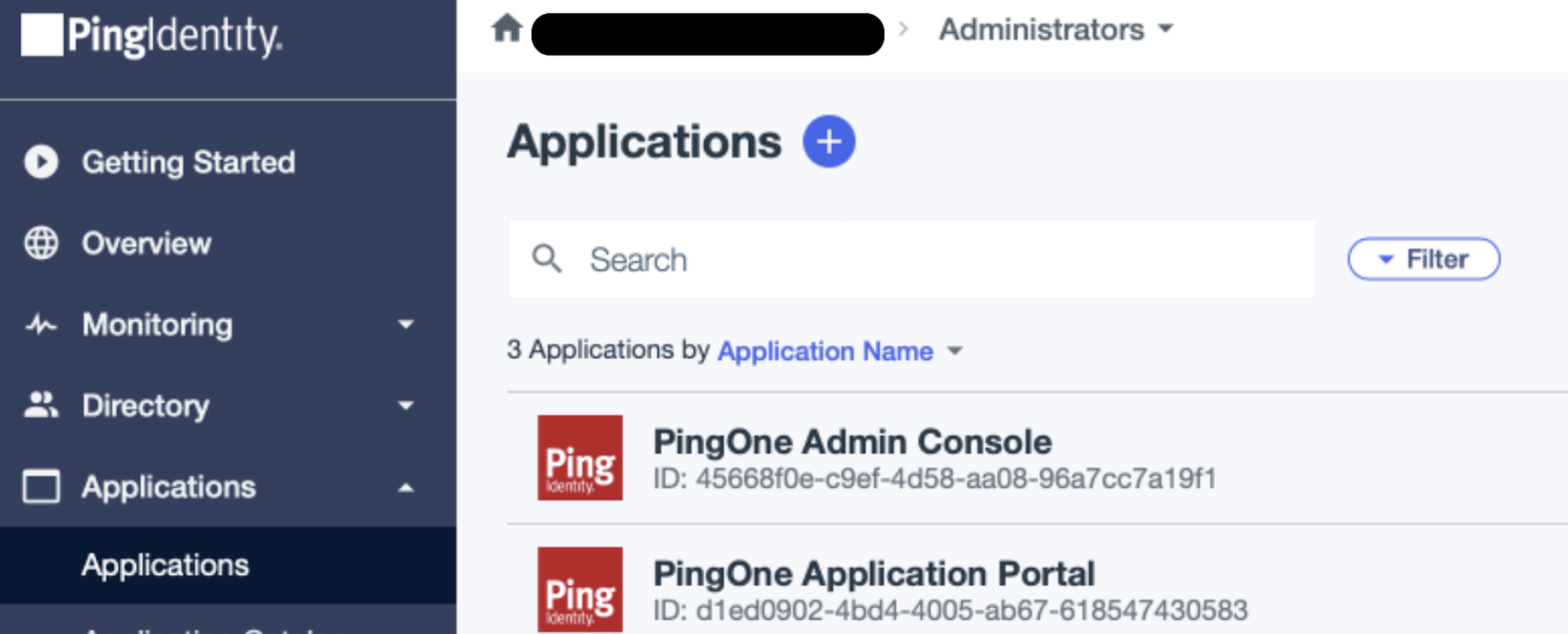Click the Directory people icon
Viewport: 1568px width, 634px height.
point(41,405)
